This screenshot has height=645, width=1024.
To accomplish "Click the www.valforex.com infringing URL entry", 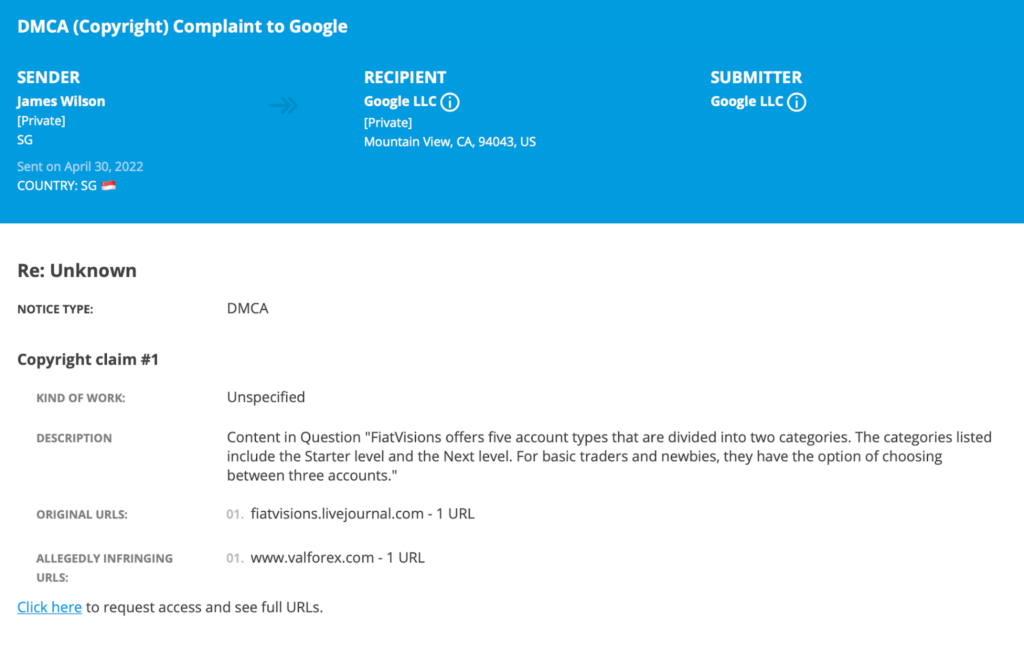I will coord(338,558).
